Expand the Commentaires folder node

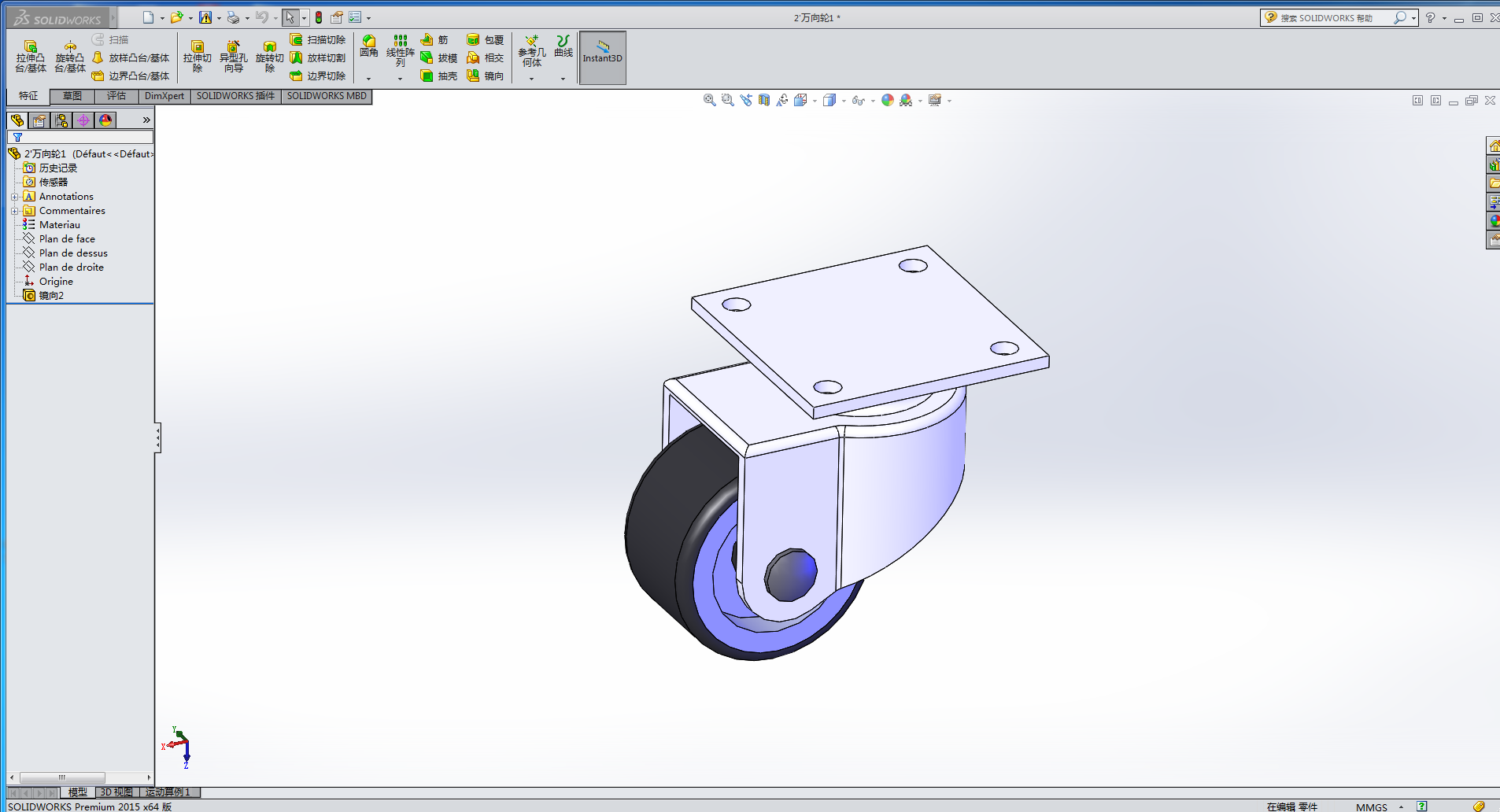[14, 211]
